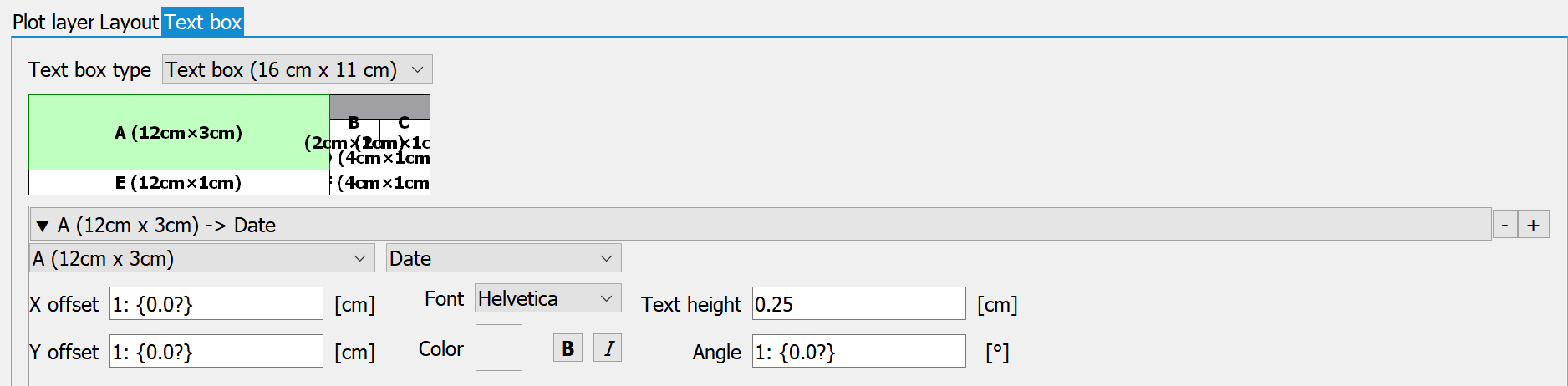Image resolution: width=1568 pixels, height=386 pixels.
Task: Click the plus button to add entry
Action: click(1534, 225)
